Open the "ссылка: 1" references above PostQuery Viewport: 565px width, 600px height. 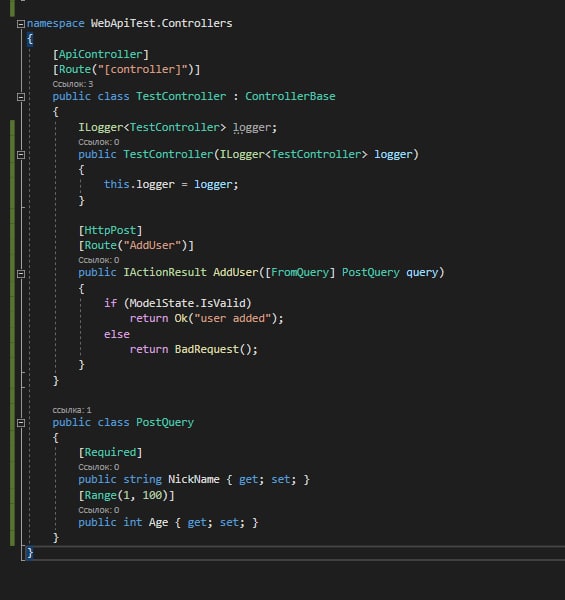click(72, 410)
